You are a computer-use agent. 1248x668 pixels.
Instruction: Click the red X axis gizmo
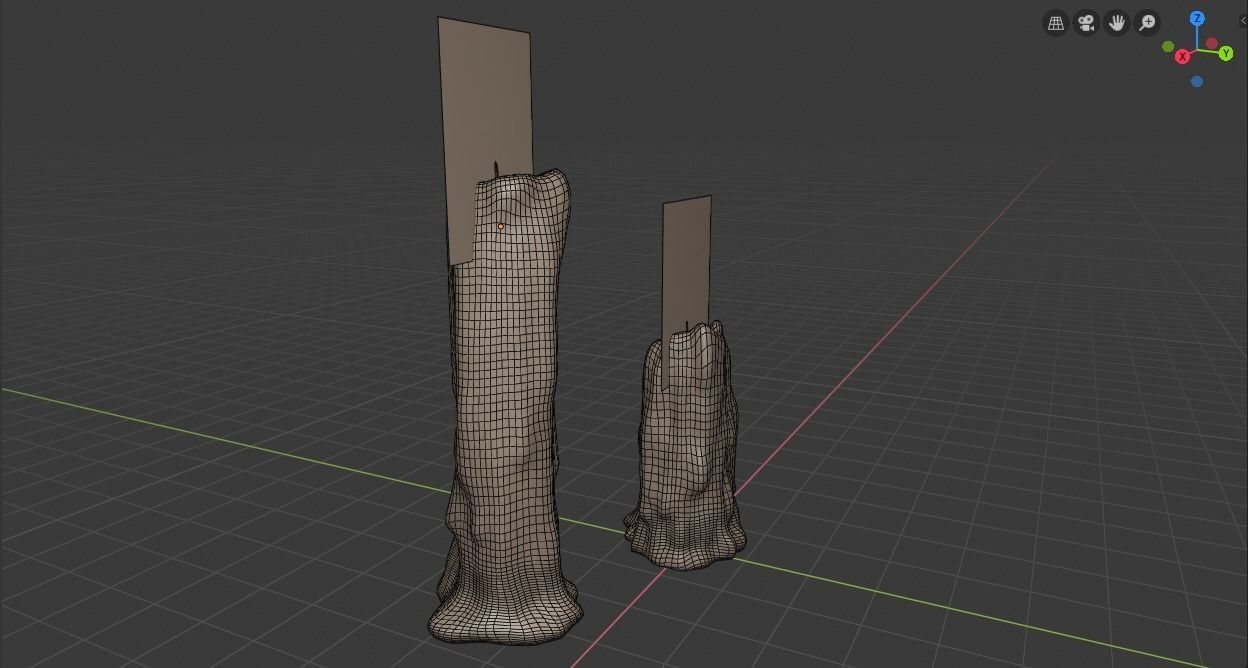1183,57
